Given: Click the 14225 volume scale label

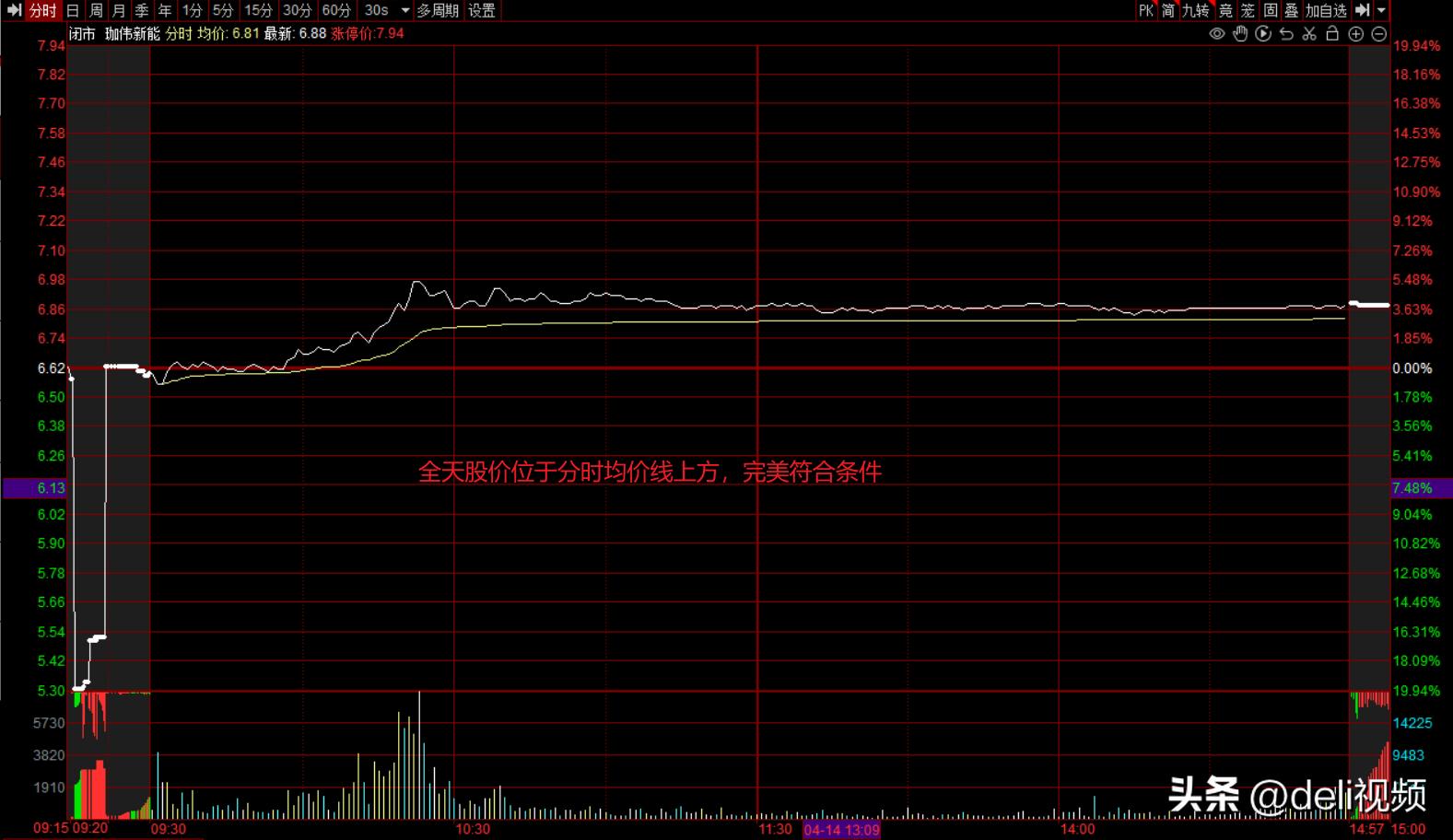Looking at the screenshot, I should (x=1412, y=723).
